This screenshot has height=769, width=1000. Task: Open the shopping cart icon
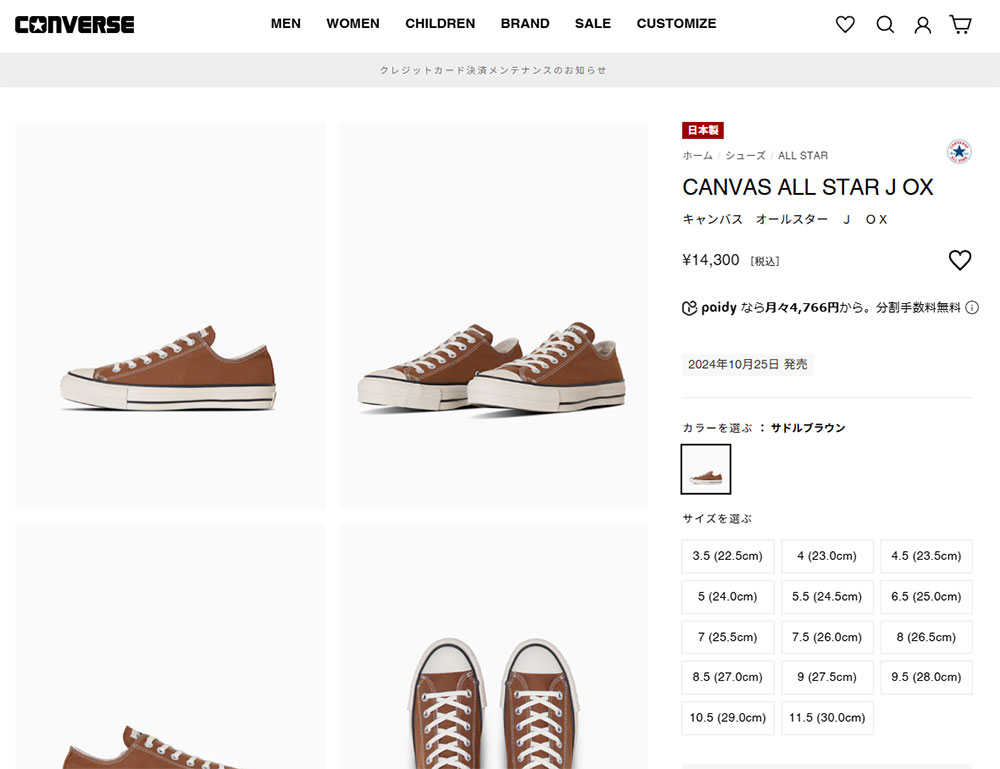click(960, 24)
